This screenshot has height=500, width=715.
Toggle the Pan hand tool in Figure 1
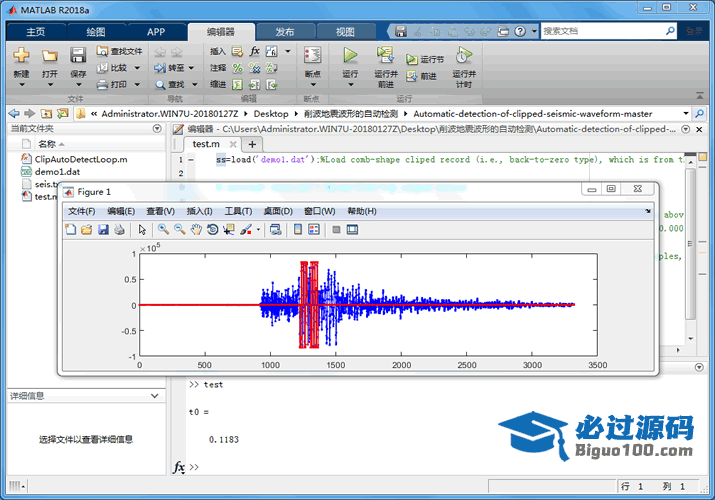tap(196, 230)
